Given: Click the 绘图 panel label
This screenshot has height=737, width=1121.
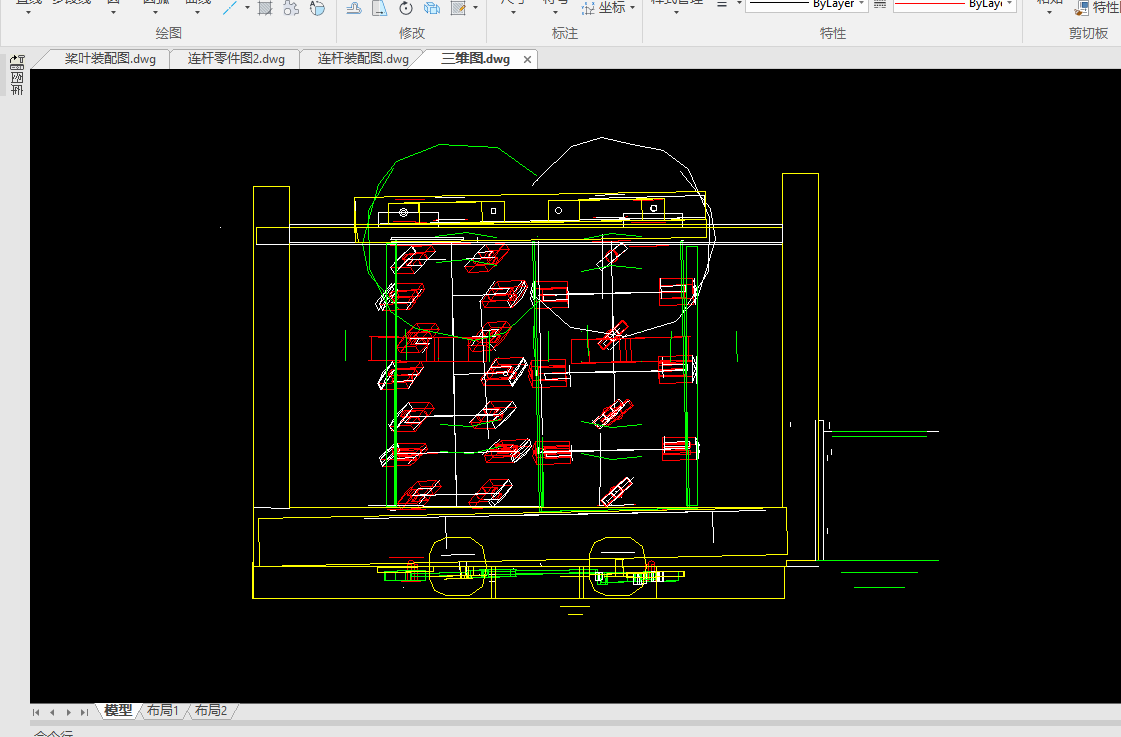Looking at the screenshot, I should 169,33.
